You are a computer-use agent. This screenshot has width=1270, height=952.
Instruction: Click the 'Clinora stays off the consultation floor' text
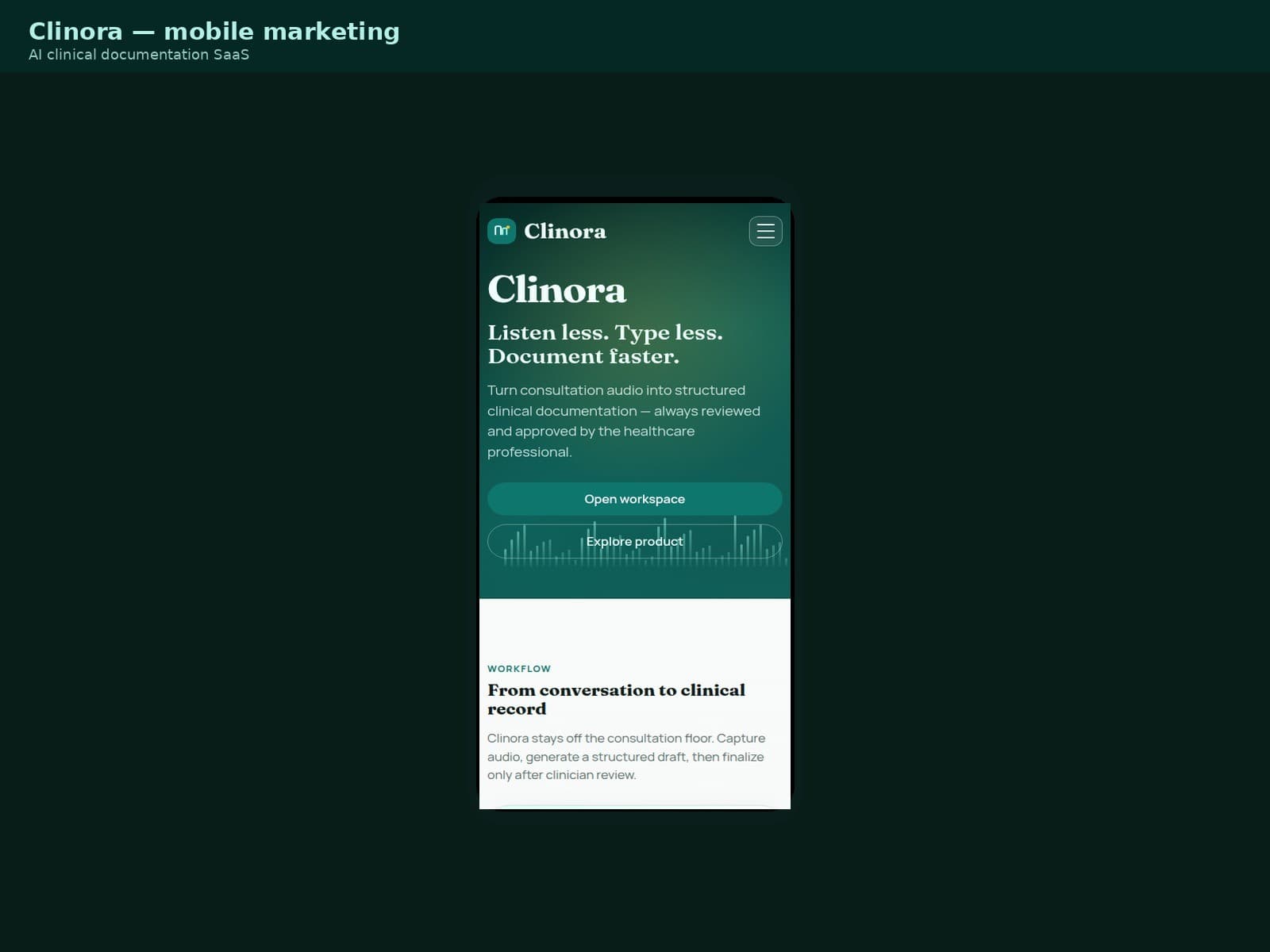(625, 756)
